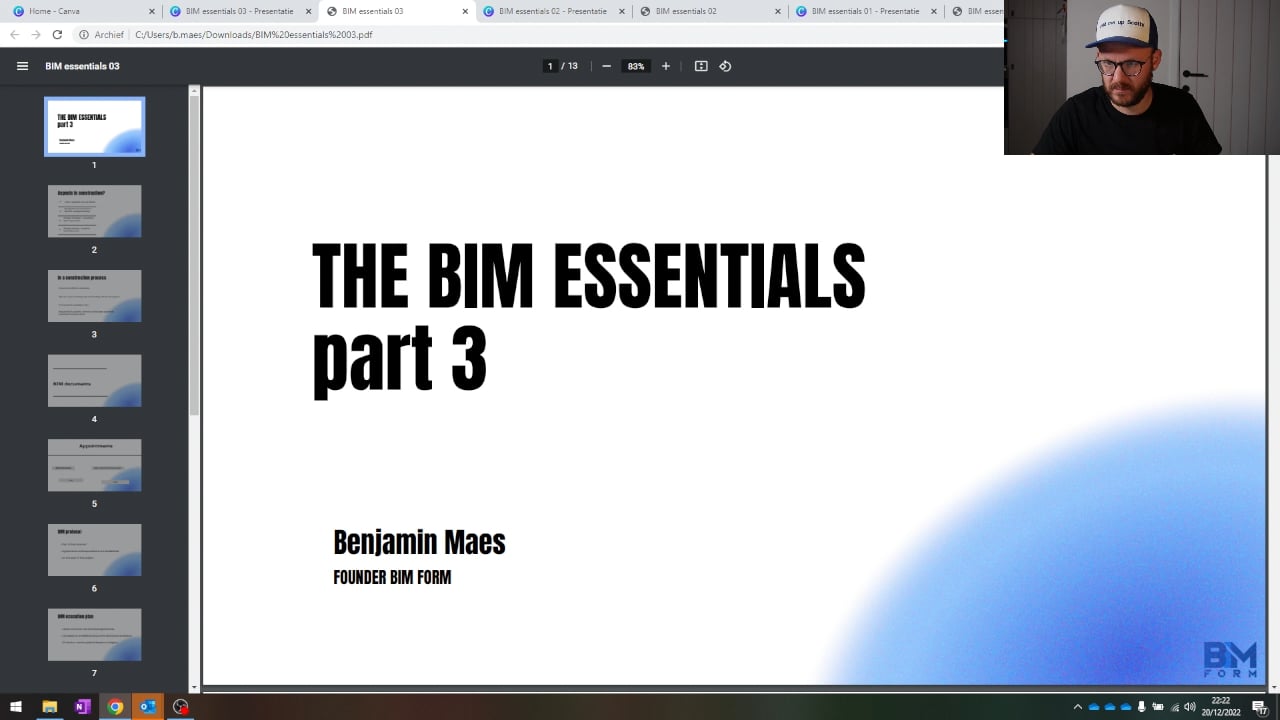Viewport: 1280px width, 720px height.
Task: Reload the current PDF page
Action: pyautogui.click(x=58, y=33)
